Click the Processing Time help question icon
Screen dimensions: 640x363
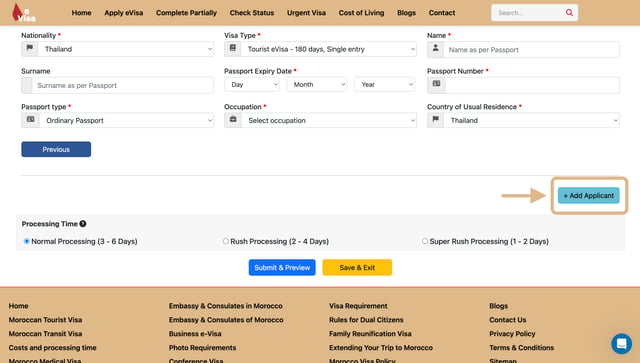coord(83,224)
